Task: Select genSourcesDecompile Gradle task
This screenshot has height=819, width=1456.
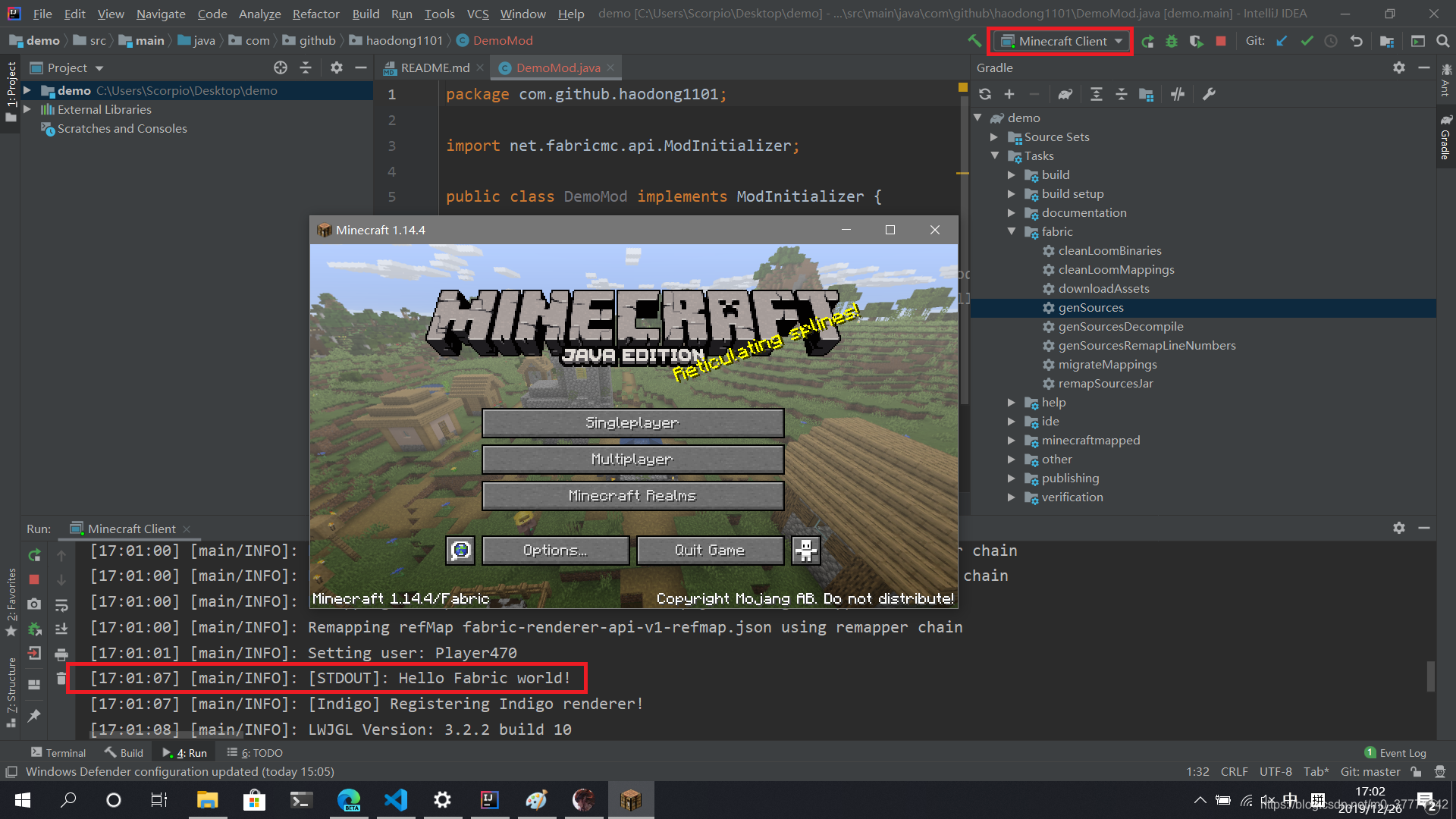Action: tap(1120, 327)
